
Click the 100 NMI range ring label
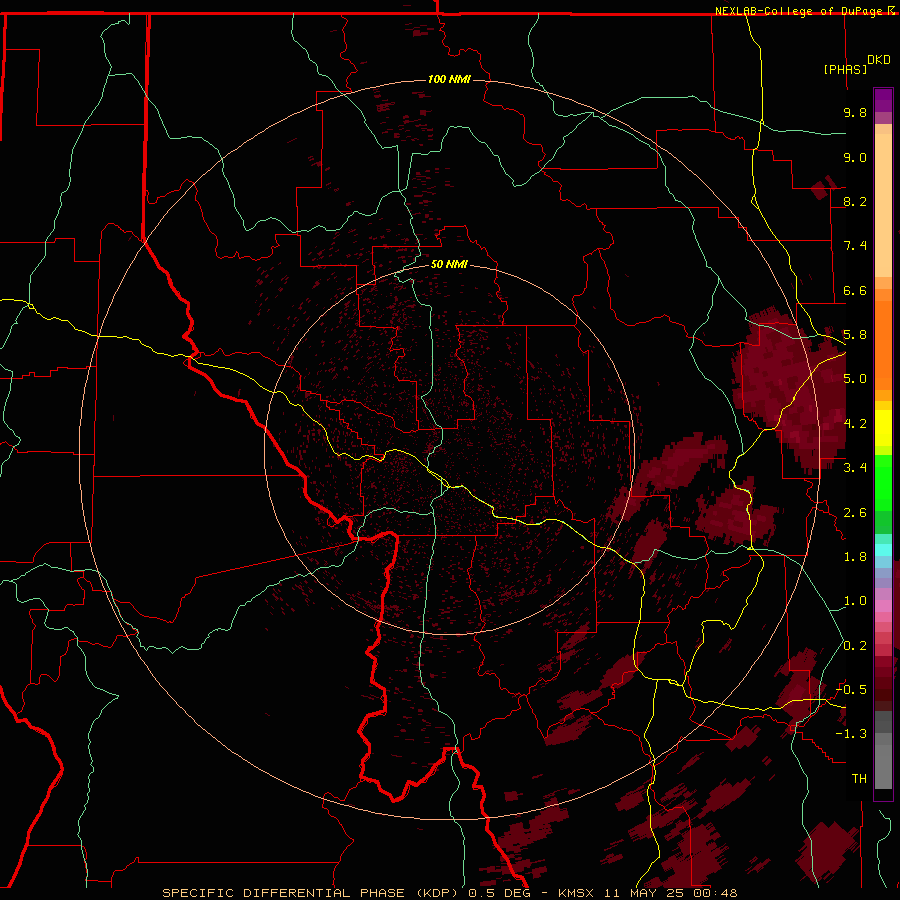coord(449,79)
